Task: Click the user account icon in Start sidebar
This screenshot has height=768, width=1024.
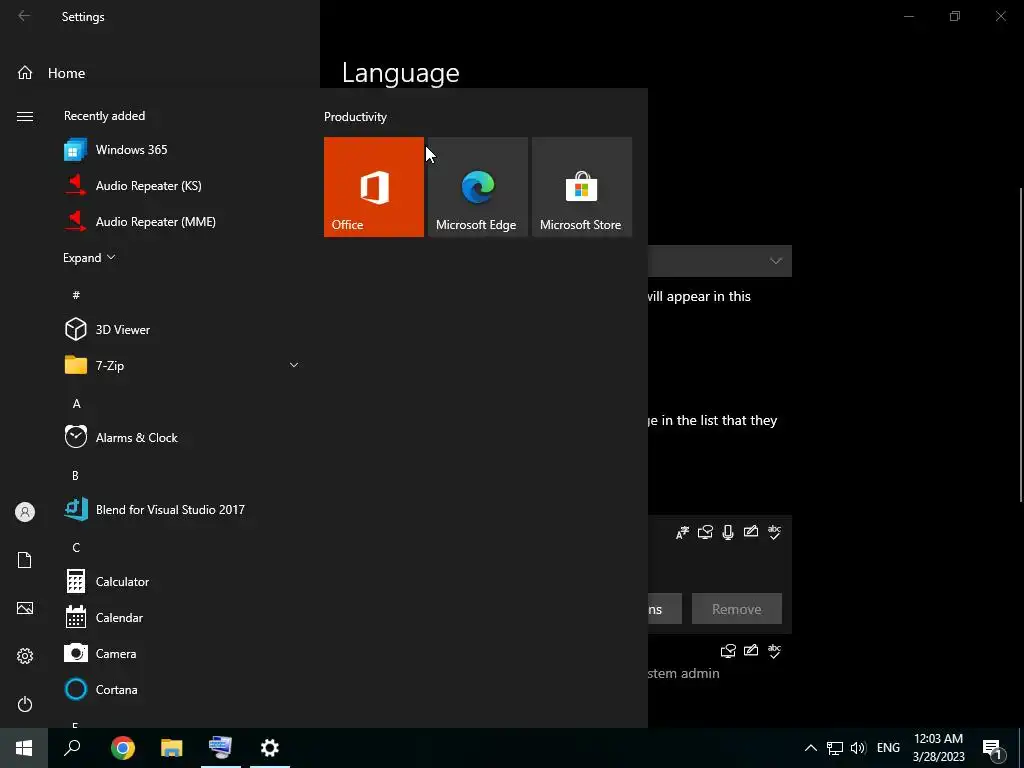Action: click(25, 512)
